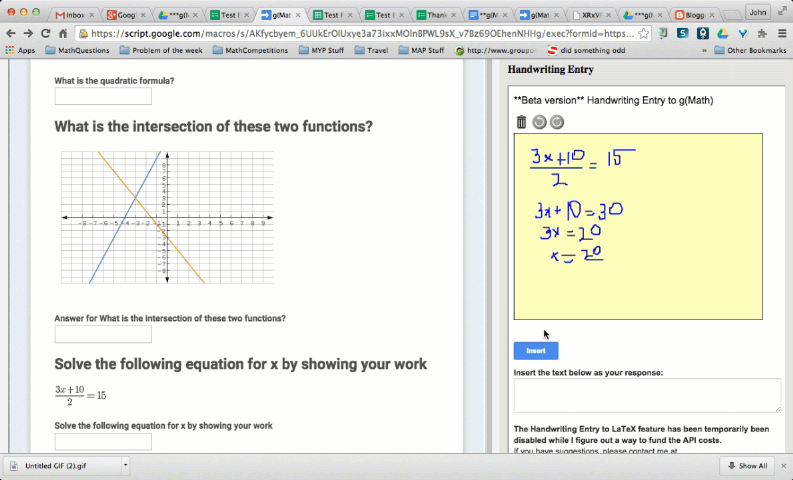793x480 pixels.
Task: Click the blue Insert button
Action: (536, 351)
